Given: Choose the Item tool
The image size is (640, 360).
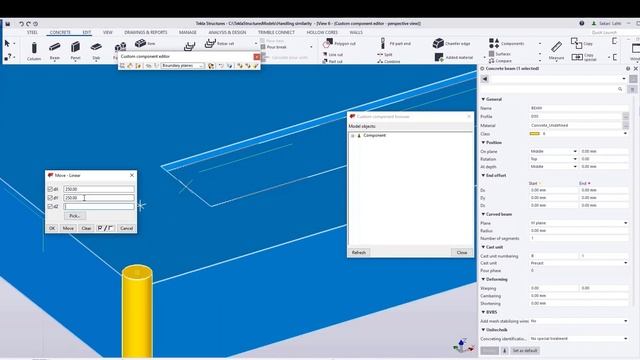Looking at the screenshot, I should [145, 43].
